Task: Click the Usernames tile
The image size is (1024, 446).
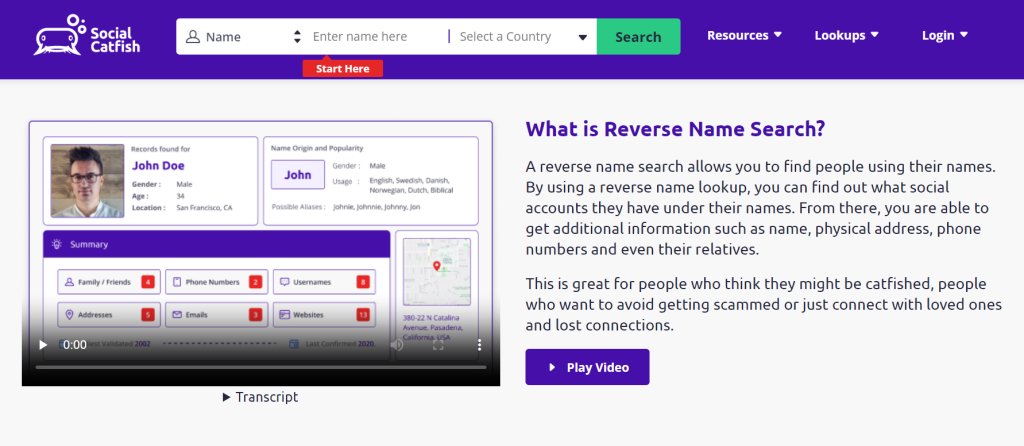Action: click(324, 282)
